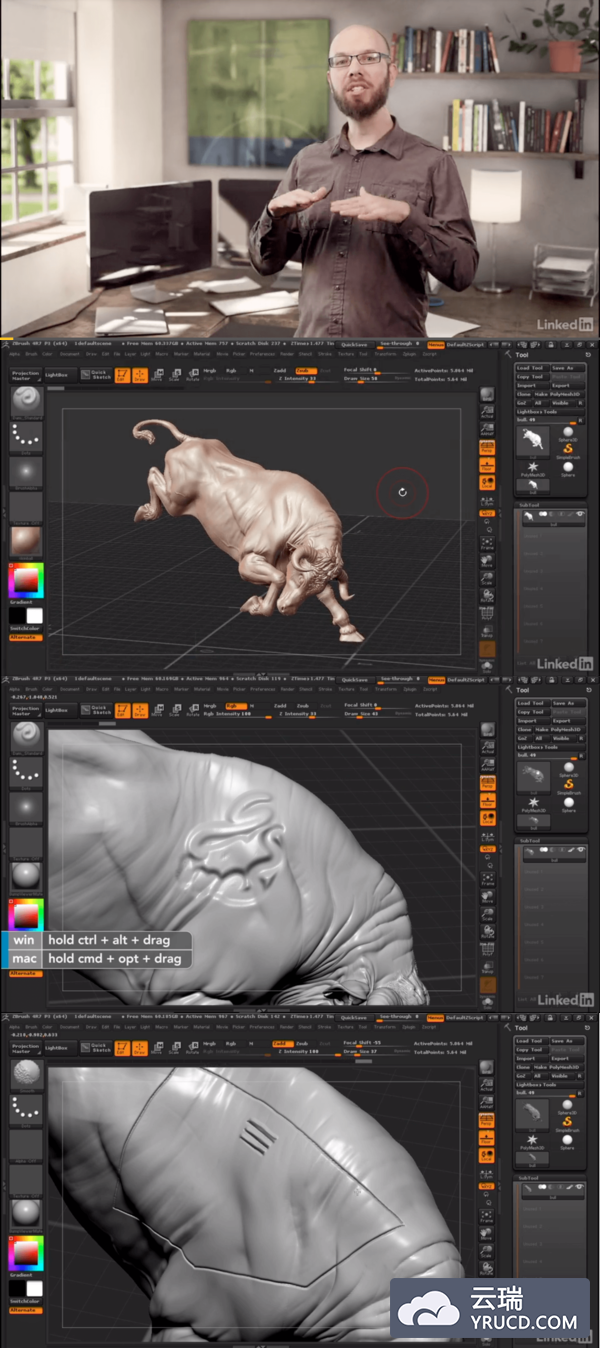This screenshot has width=600, height=1348.
Task: Click the Alternate button in the full-bull frame
Action: click(26, 637)
